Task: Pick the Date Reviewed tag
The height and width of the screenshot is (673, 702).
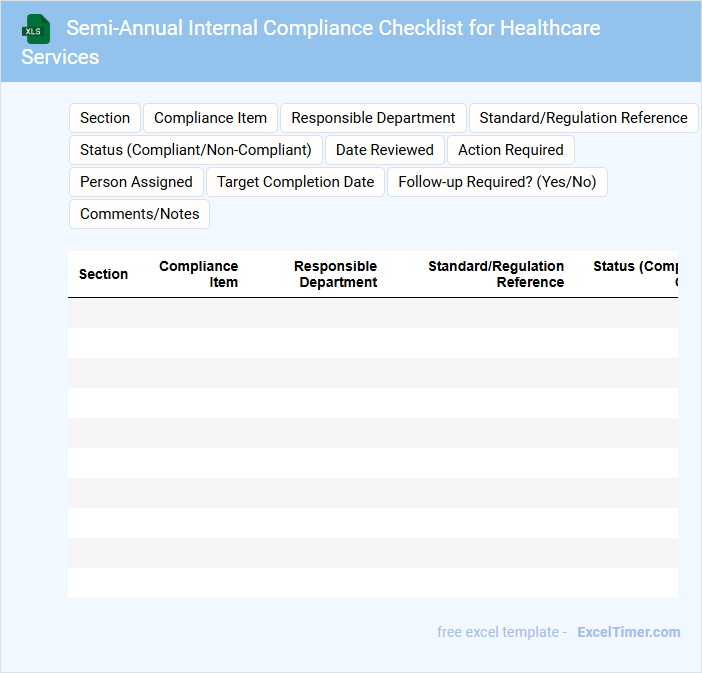Action: point(385,150)
